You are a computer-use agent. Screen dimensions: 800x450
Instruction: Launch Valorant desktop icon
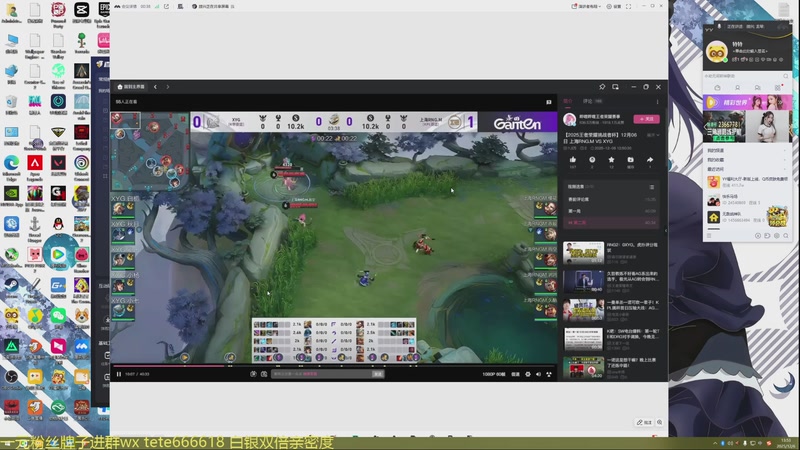pyautogui.click(x=58, y=166)
